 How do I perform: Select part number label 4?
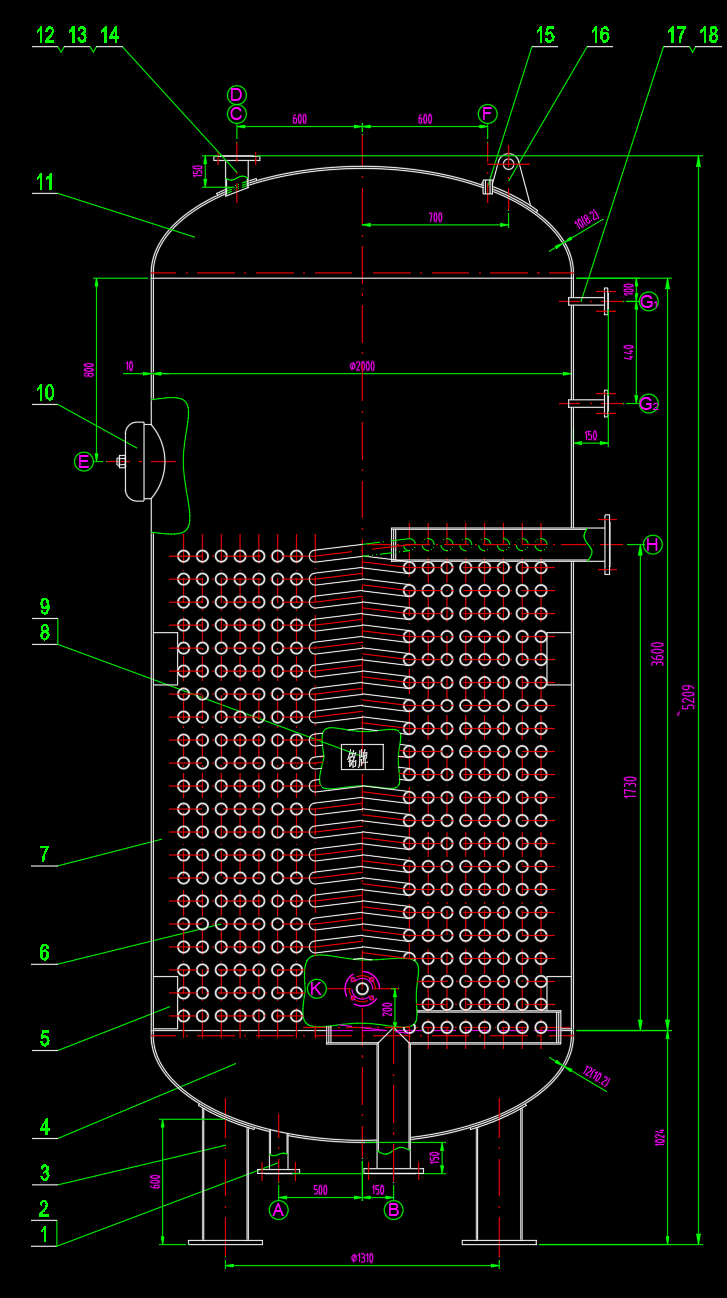point(44,1126)
